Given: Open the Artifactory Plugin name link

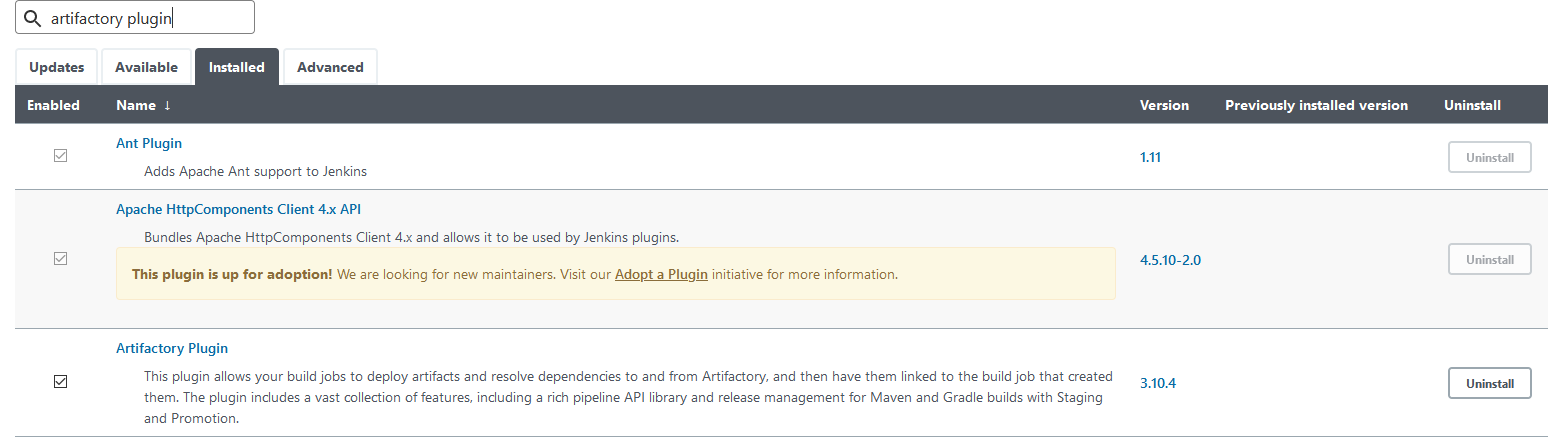Looking at the screenshot, I should [x=172, y=348].
